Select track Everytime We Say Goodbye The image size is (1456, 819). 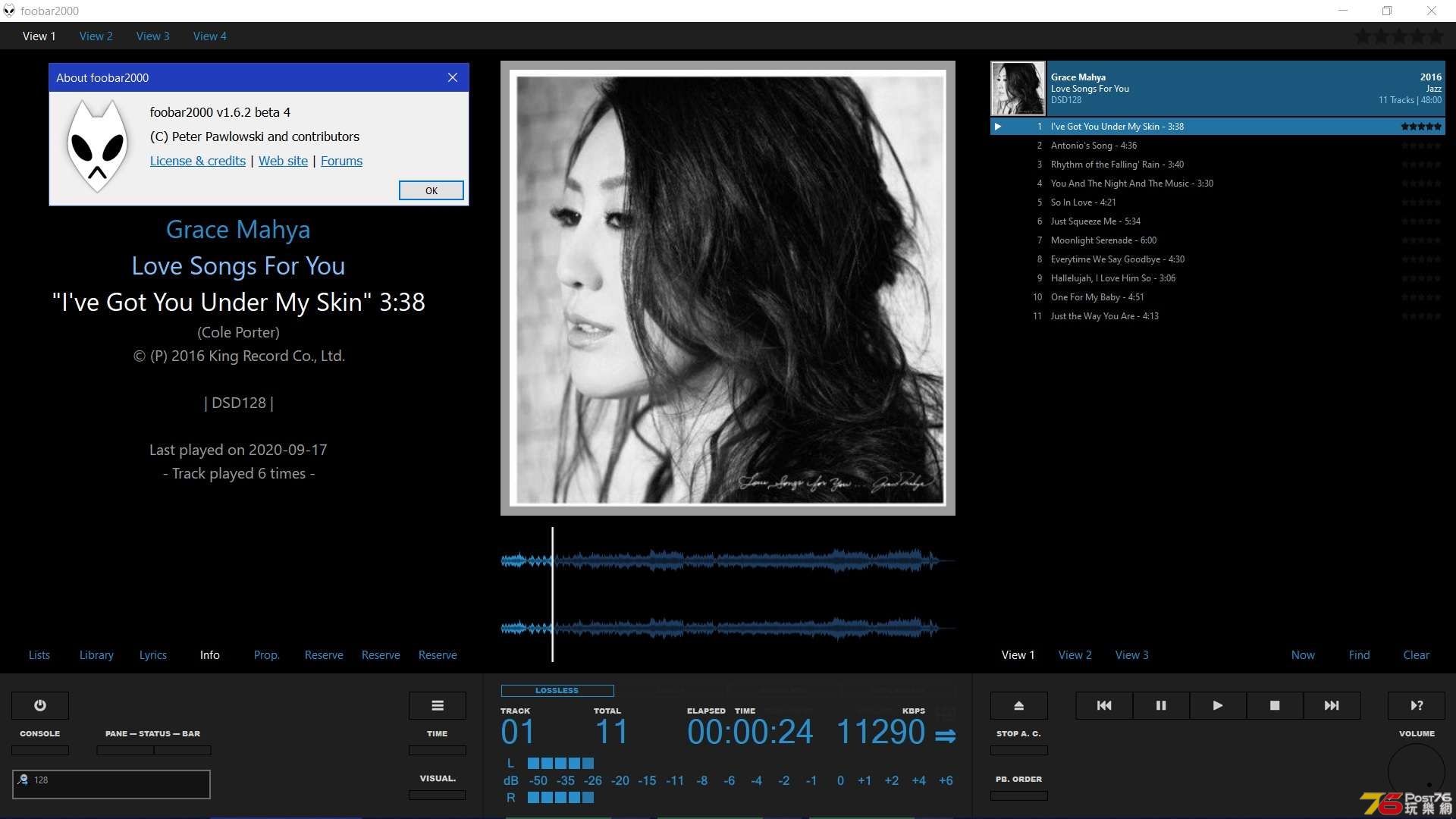[x=1217, y=259]
